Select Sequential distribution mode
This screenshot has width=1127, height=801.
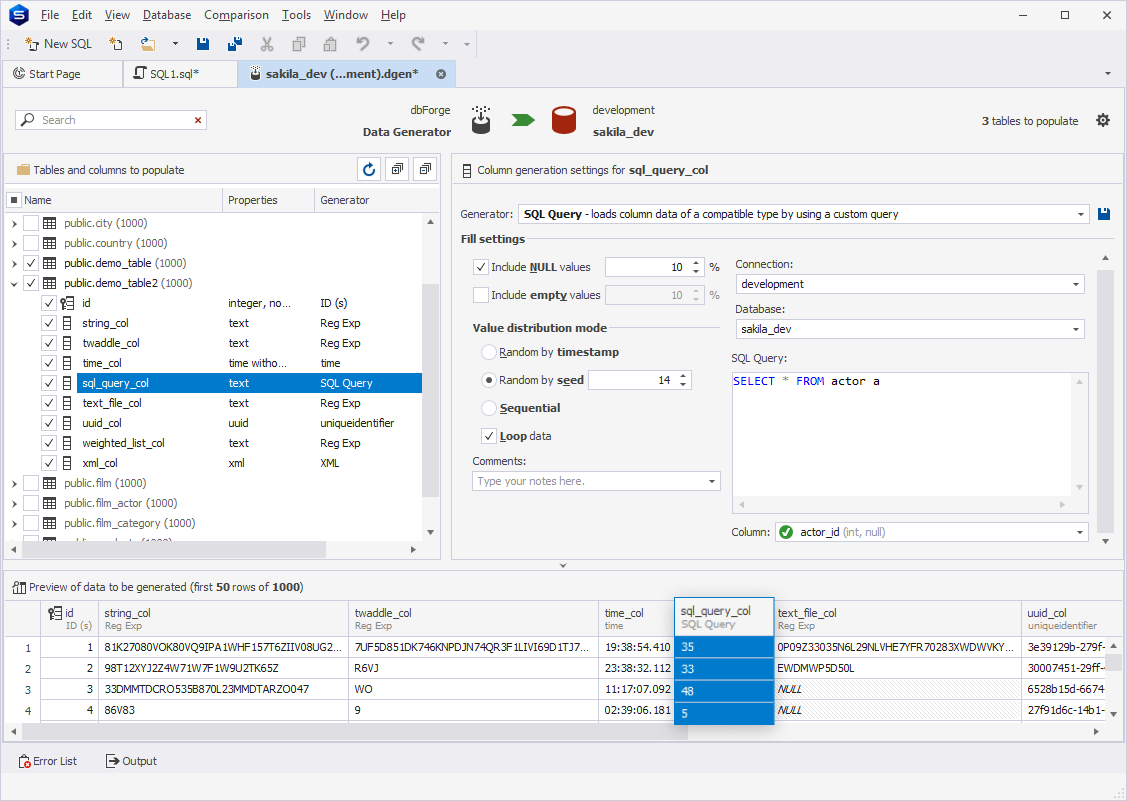[489, 408]
